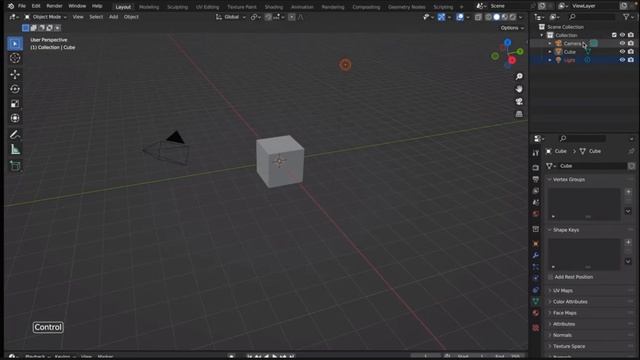
Task: Open the Render menu
Action: click(54, 6)
